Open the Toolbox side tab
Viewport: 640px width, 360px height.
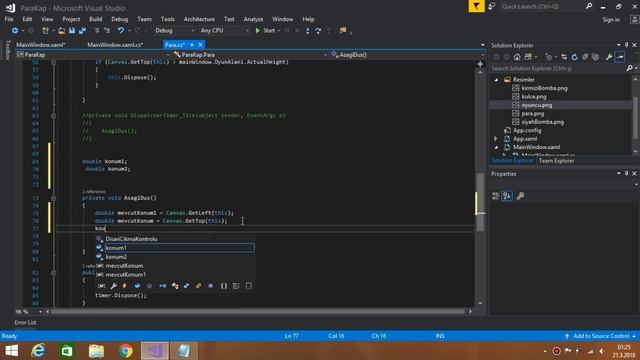(x=7, y=50)
